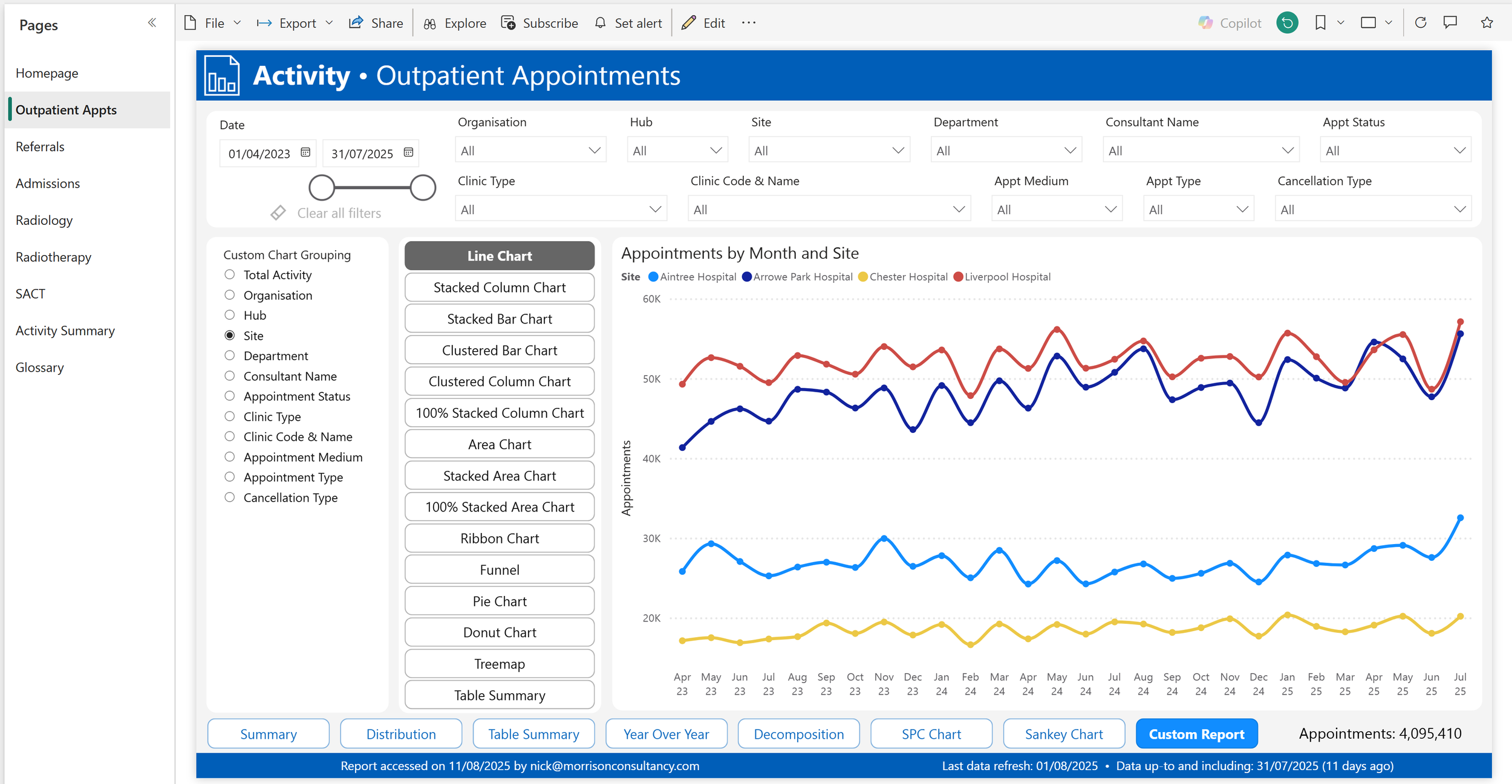
Task: Click the refresh visuals icon
Action: coord(1421,23)
